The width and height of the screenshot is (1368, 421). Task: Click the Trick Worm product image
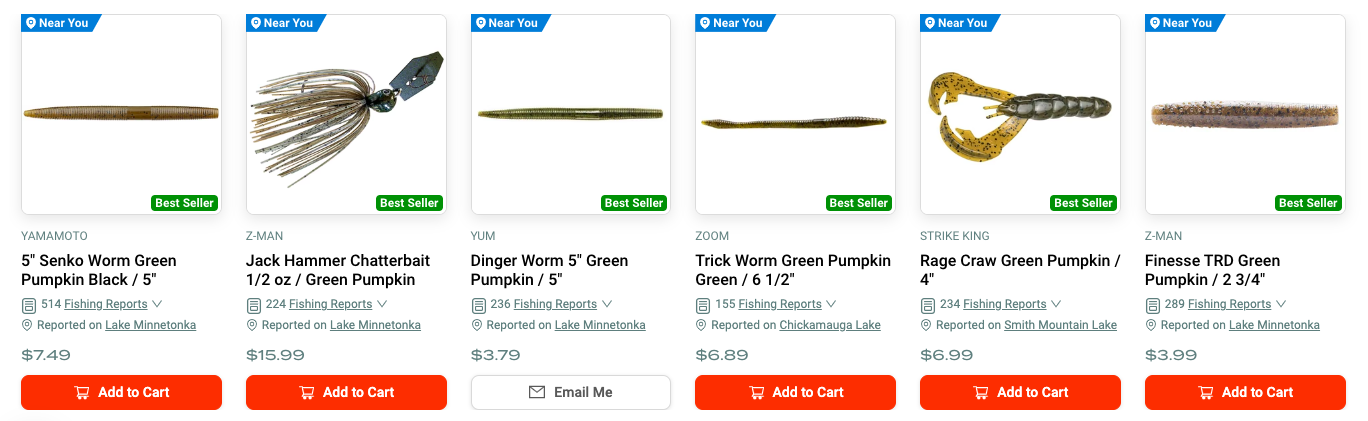coord(795,113)
